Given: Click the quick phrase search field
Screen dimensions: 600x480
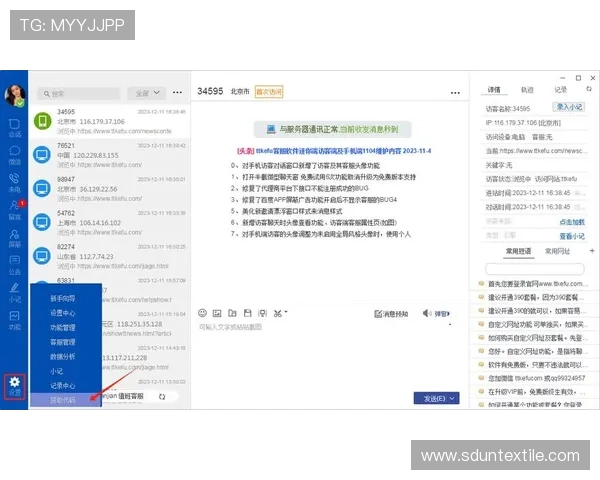Looking at the screenshot, I should tap(535, 269).
